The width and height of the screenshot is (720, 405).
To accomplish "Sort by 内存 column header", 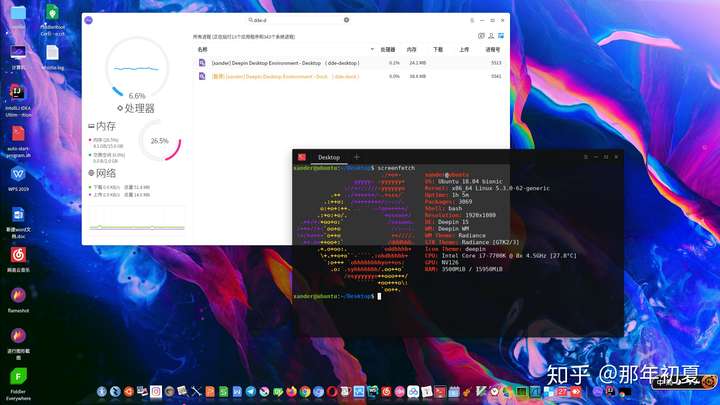I will [411, 49].
